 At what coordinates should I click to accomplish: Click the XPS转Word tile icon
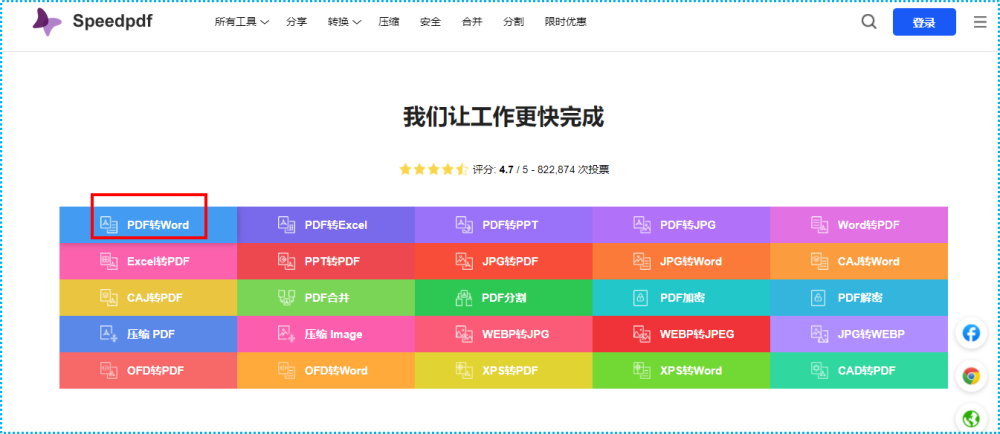pyautogui.click(x=642, y=370)
